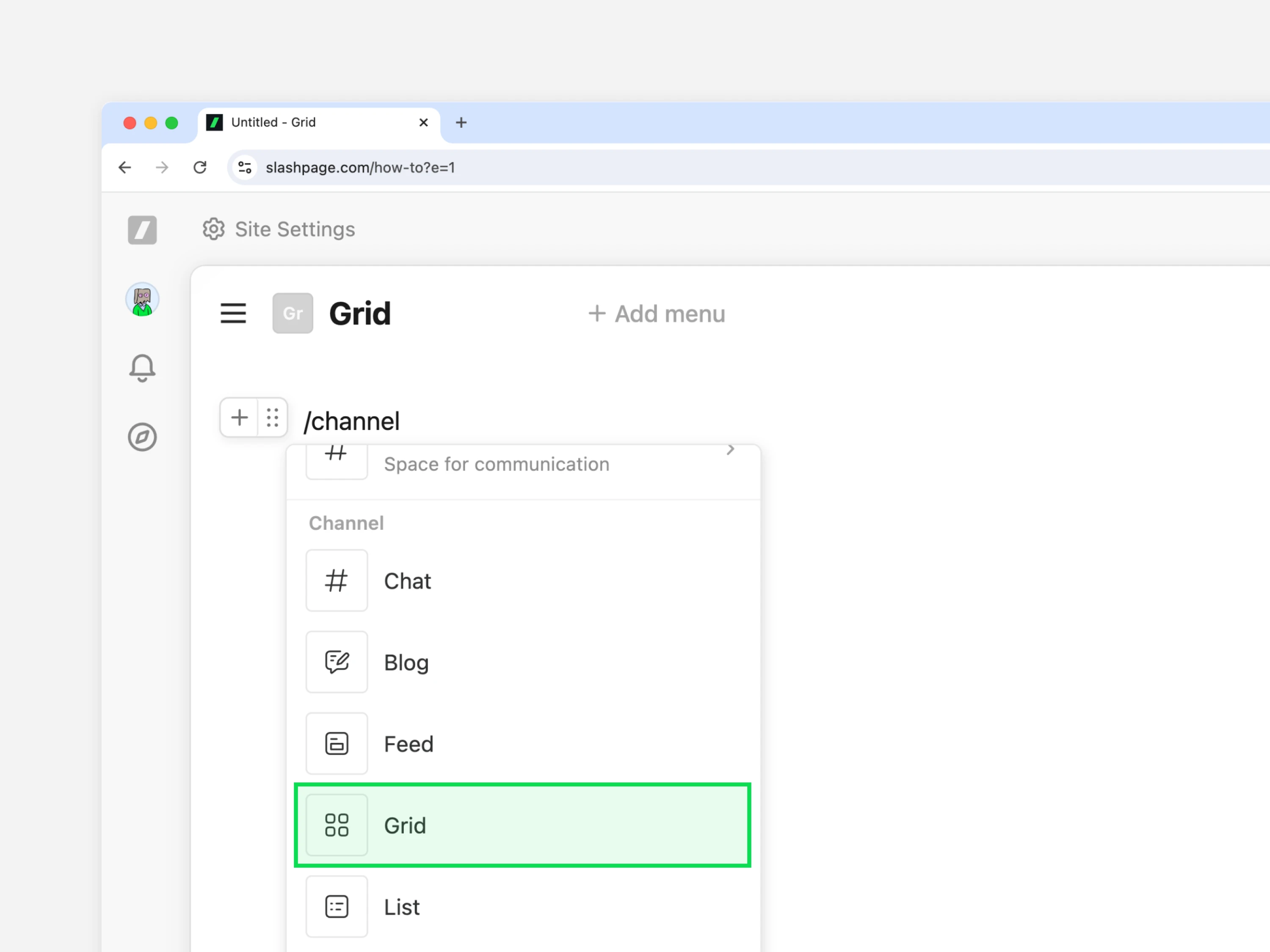Select Chat channel option

[x=523, y=581]
